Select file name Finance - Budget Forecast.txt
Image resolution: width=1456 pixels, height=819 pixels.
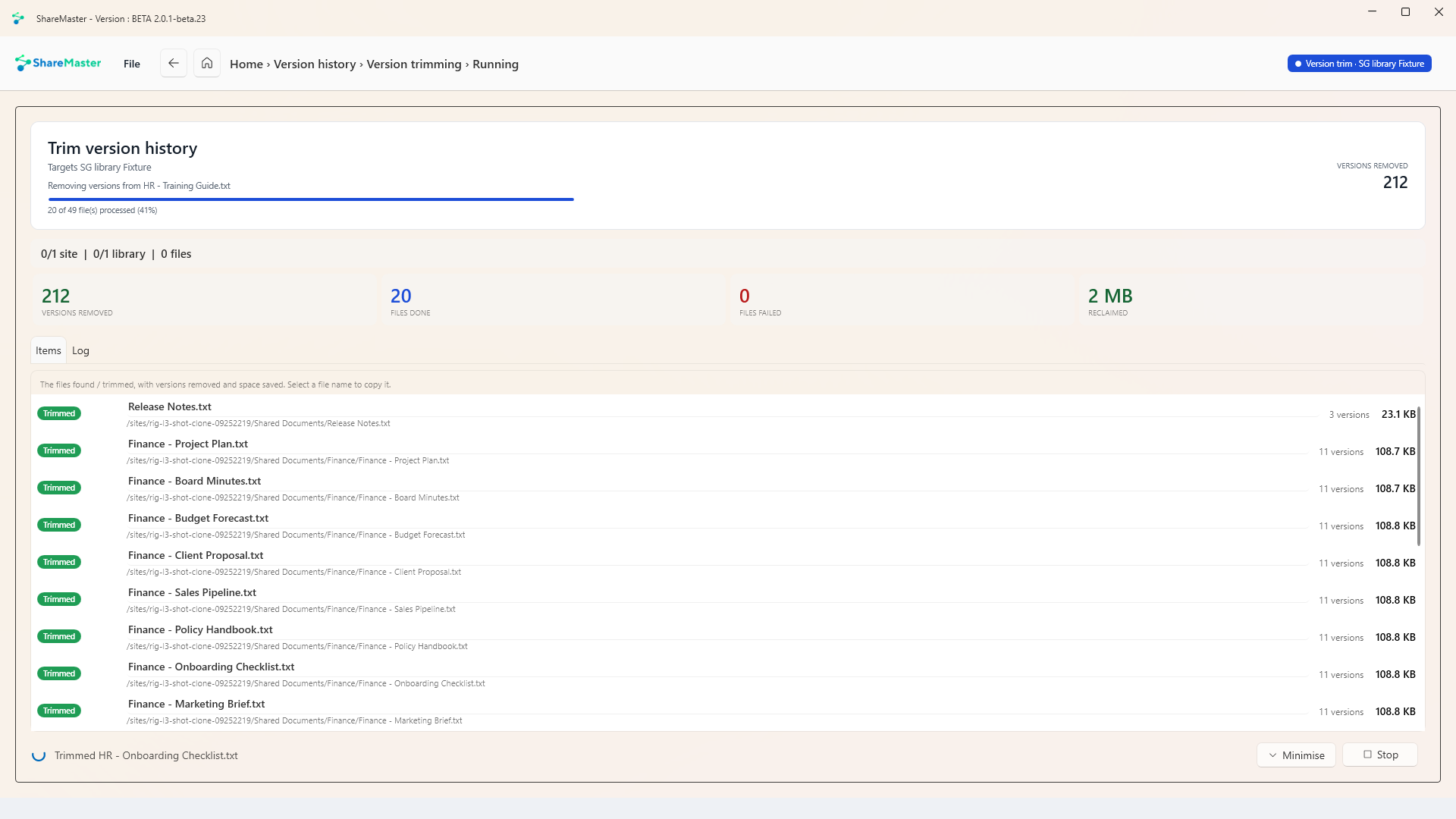(198, 518)
